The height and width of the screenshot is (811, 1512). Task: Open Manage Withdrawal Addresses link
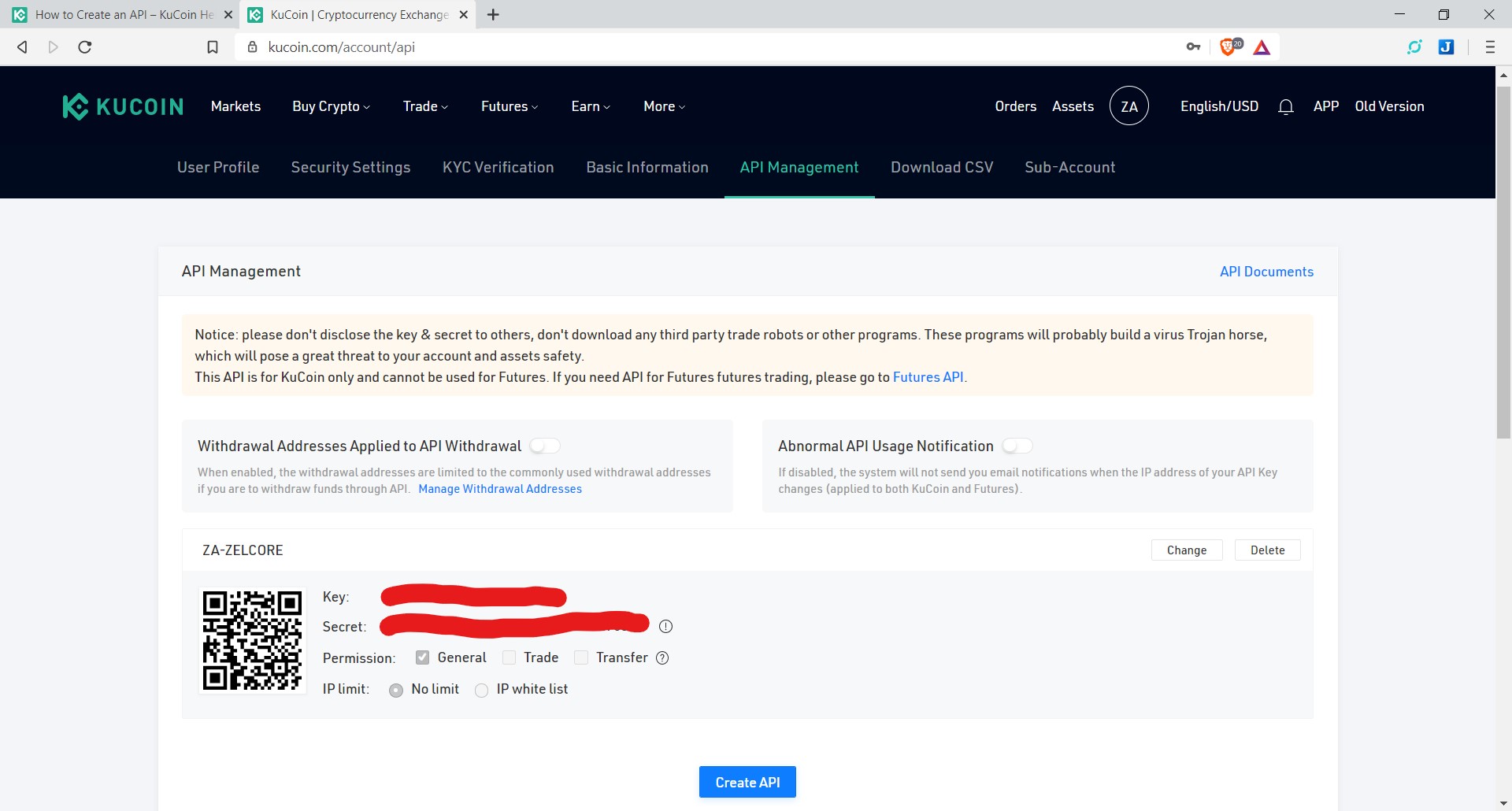pyautogui.click(x=500, y=489)
